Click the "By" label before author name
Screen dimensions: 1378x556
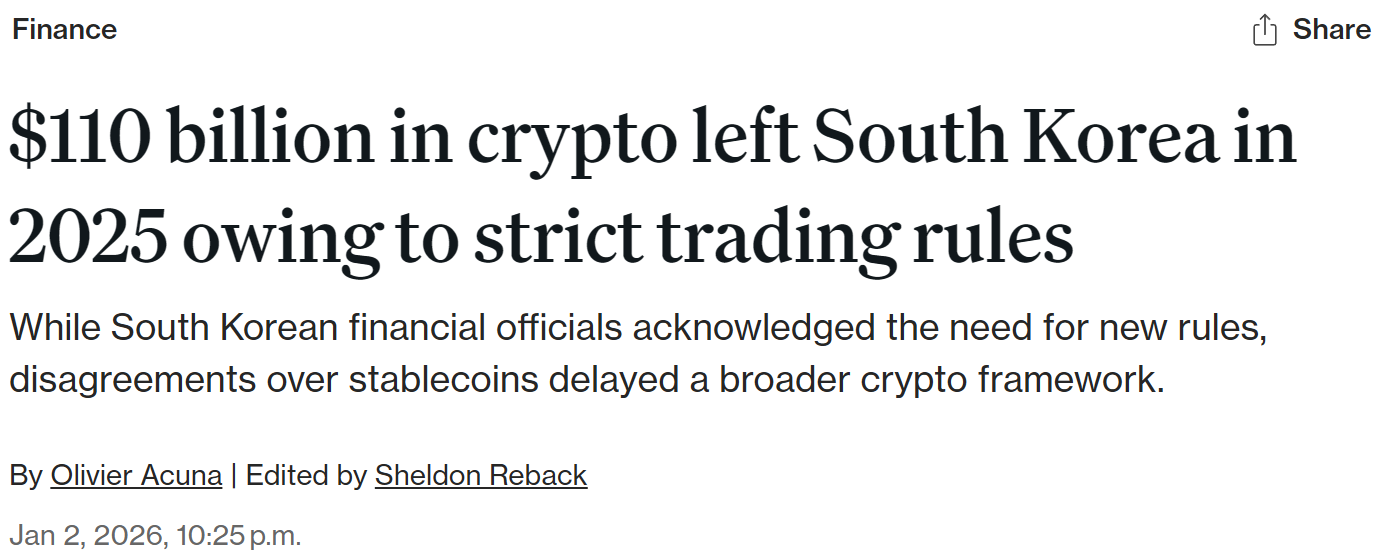(26, 475)
